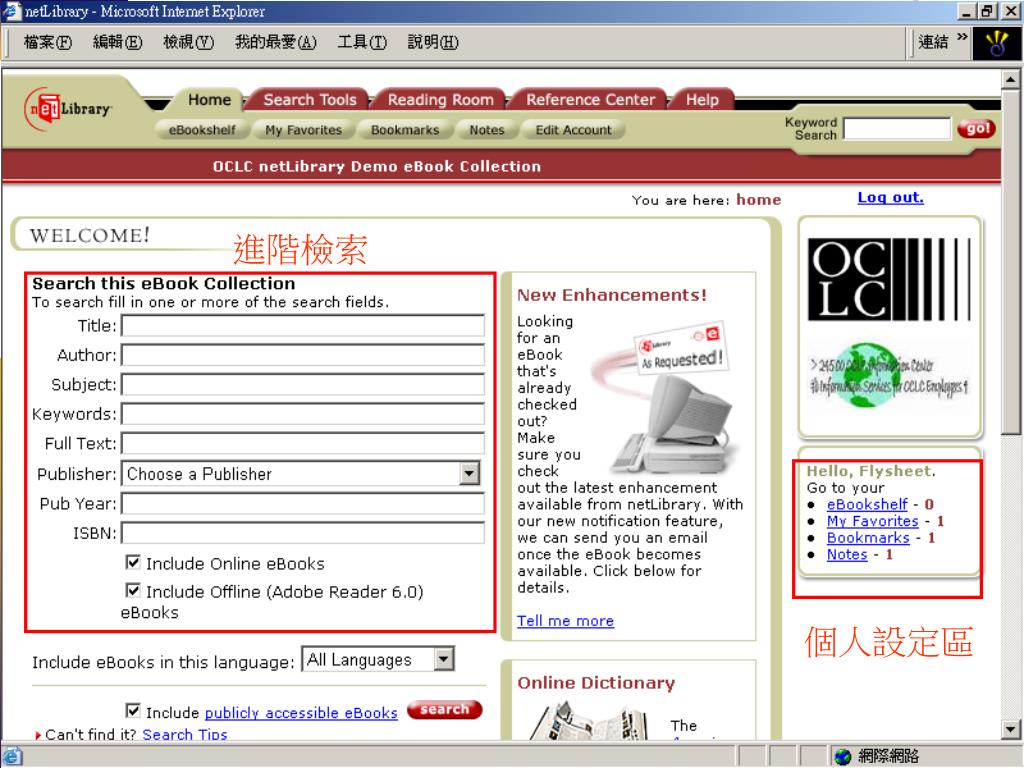Click the New Enhancements! heading
The height and width of the screenshot is (768, 1024).
tap(612, 295)
